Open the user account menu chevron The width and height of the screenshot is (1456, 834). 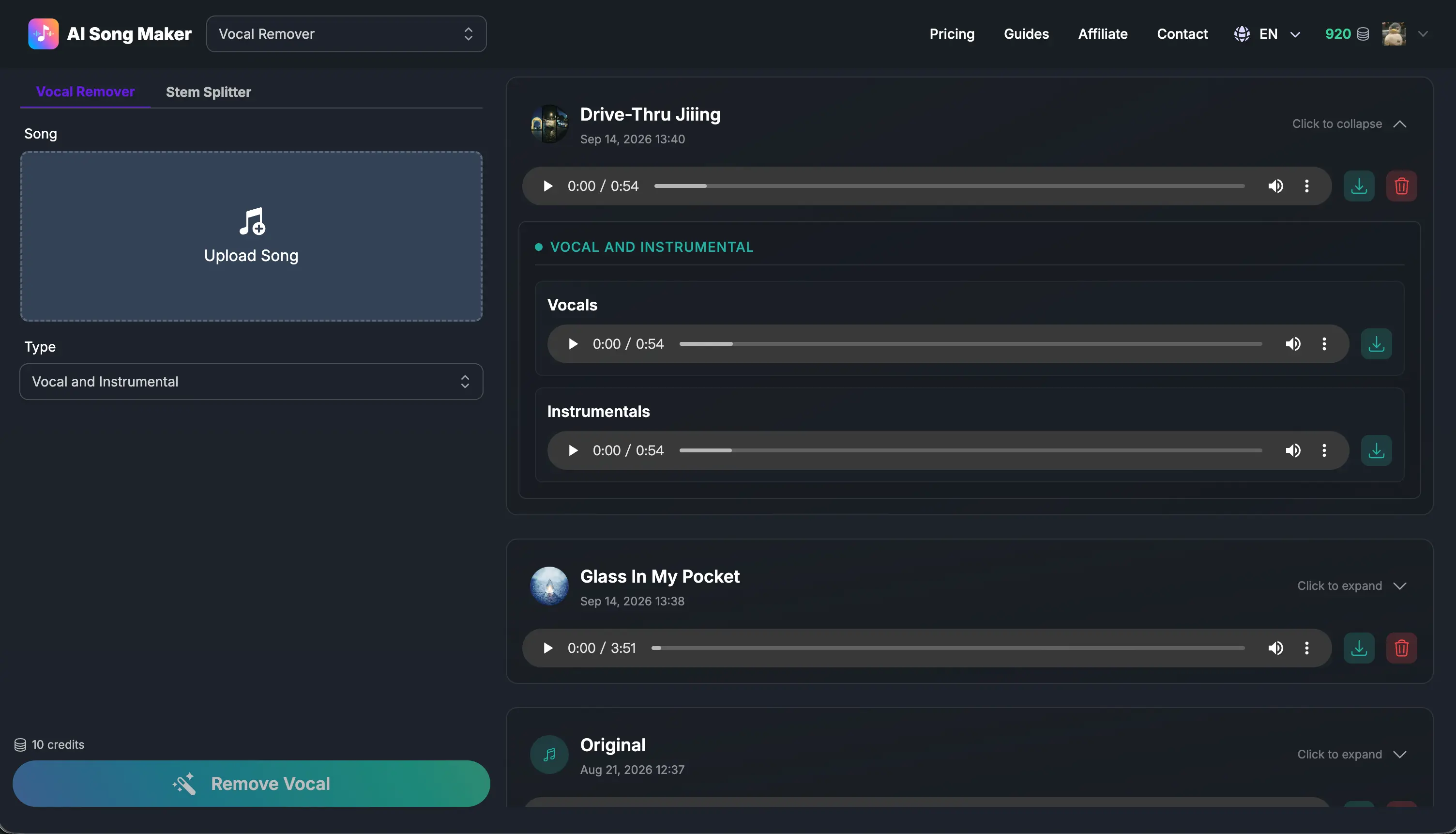coord(1423,34)
